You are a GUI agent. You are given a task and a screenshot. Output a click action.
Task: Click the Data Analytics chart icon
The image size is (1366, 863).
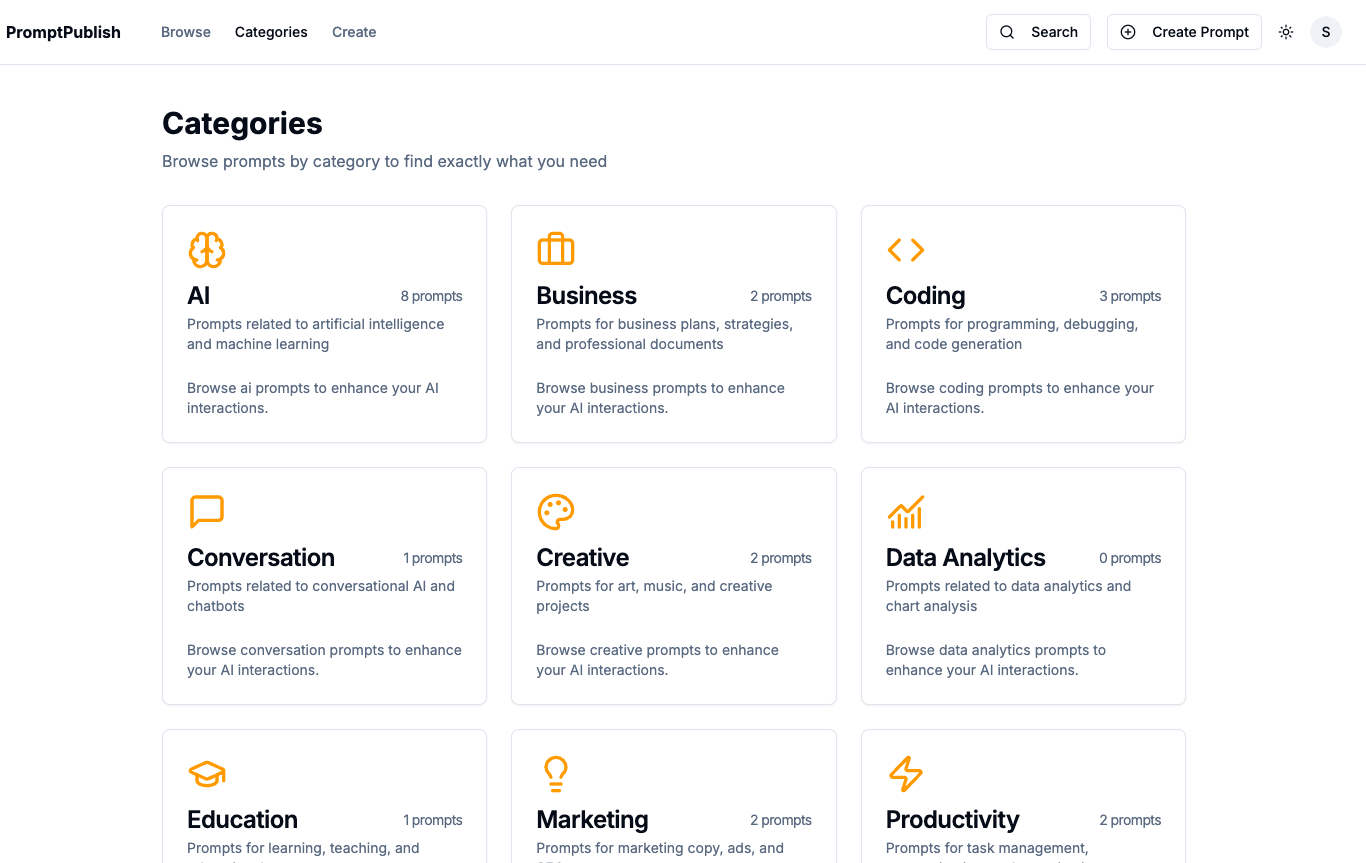905,512
